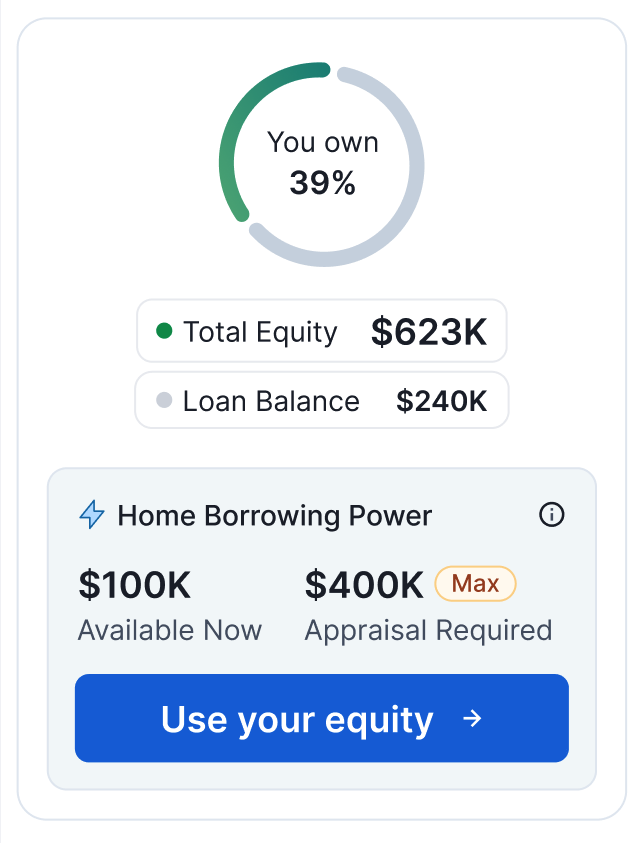Click the Use your equity button
Viewport: 643px width, 843px height.
[322, 718]
